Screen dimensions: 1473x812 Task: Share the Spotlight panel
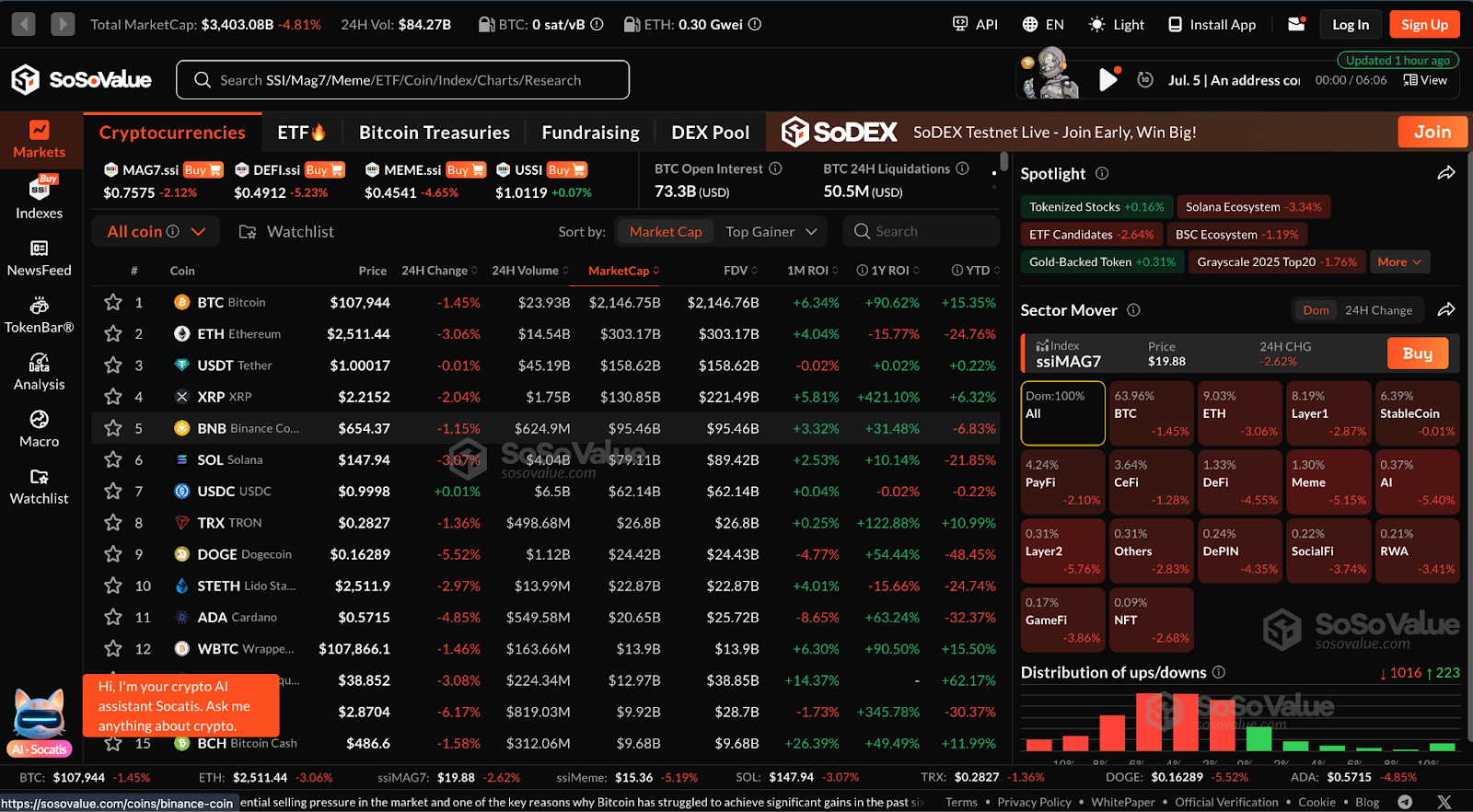point(1446,173)
